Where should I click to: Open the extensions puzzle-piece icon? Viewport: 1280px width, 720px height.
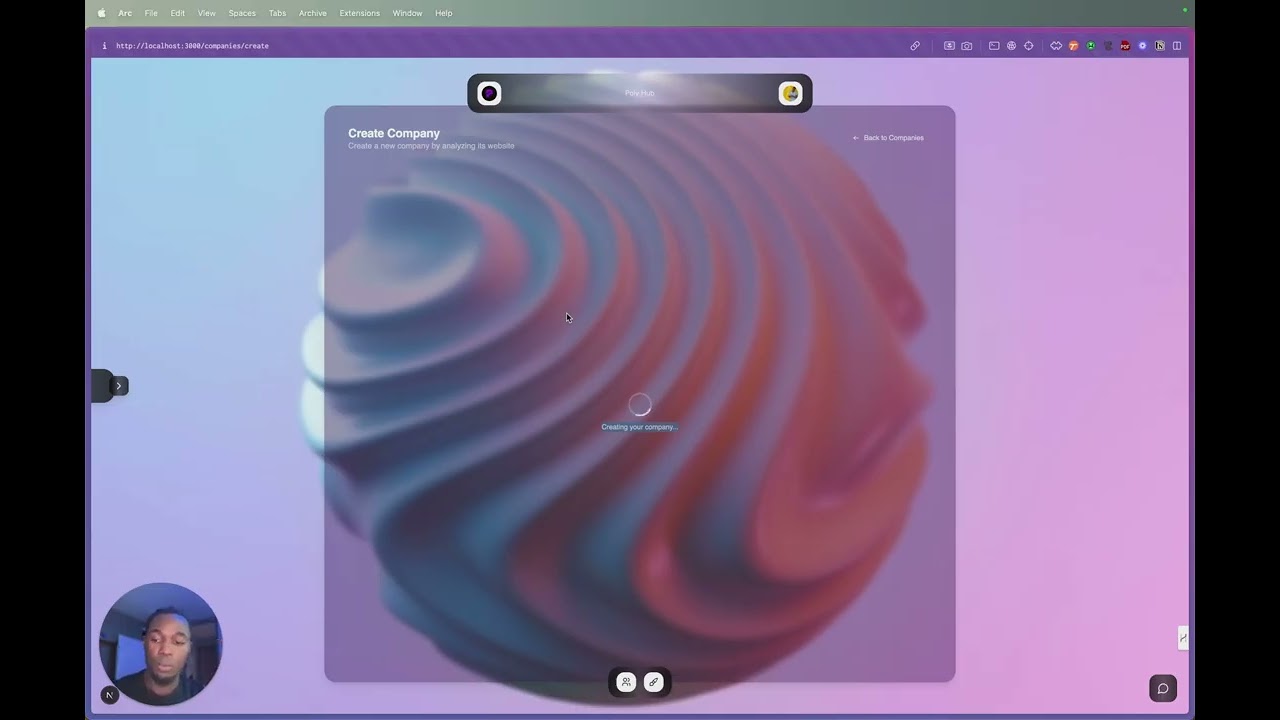(x=1056, y=46)
